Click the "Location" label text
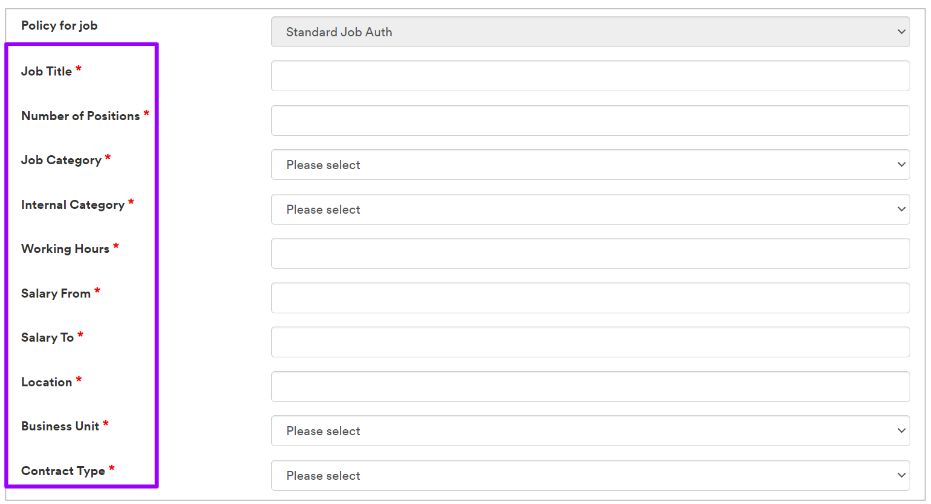 coord(47,382)
